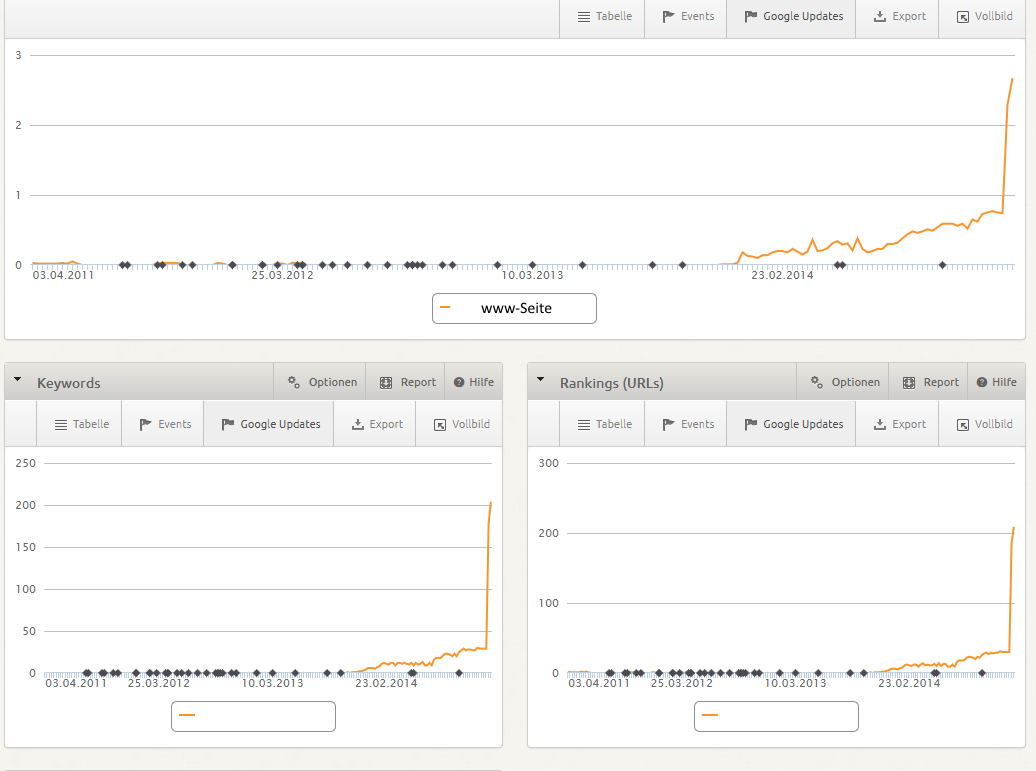Toggle the www-Seite series in the legend
1036x771 pixels.
tap(513, 308)
